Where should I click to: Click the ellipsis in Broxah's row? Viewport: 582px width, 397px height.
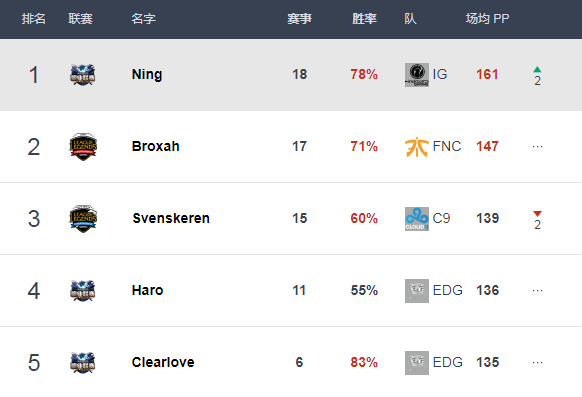click(x=537, y=147)
